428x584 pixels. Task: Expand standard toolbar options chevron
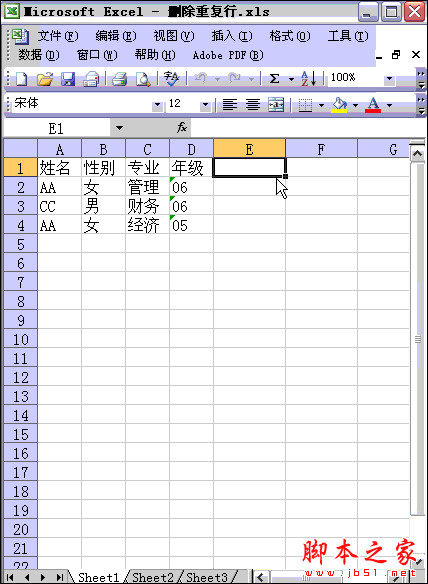[421, 79]
